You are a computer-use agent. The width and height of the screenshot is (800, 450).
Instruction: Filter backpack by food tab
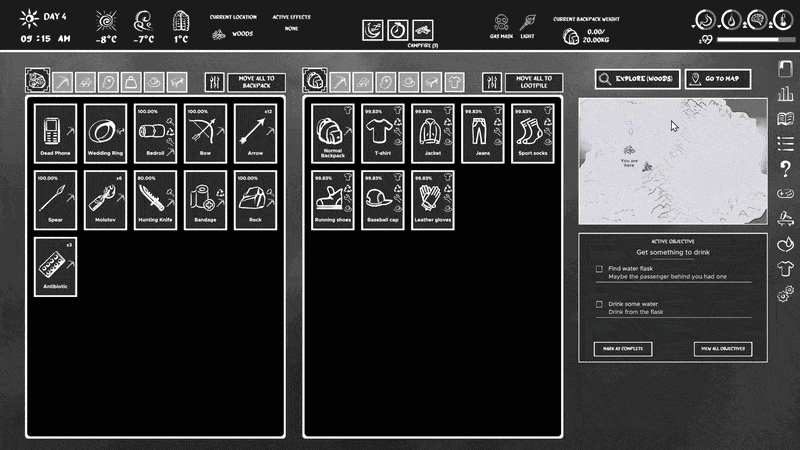386,82
